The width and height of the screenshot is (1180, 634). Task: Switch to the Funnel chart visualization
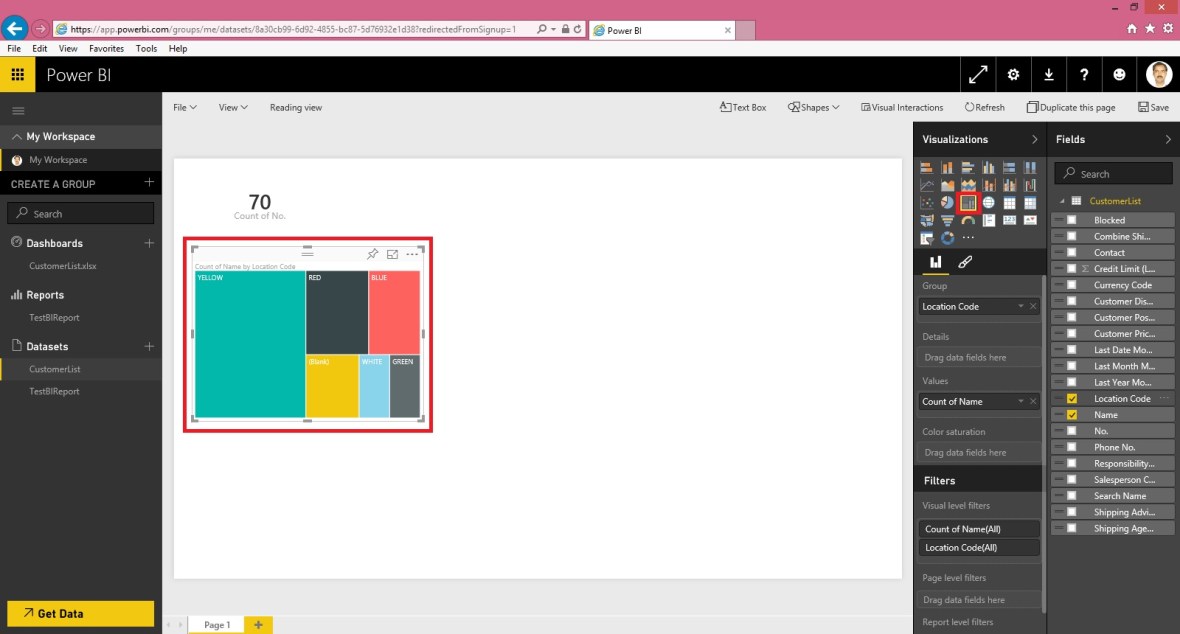coord(947,220)
